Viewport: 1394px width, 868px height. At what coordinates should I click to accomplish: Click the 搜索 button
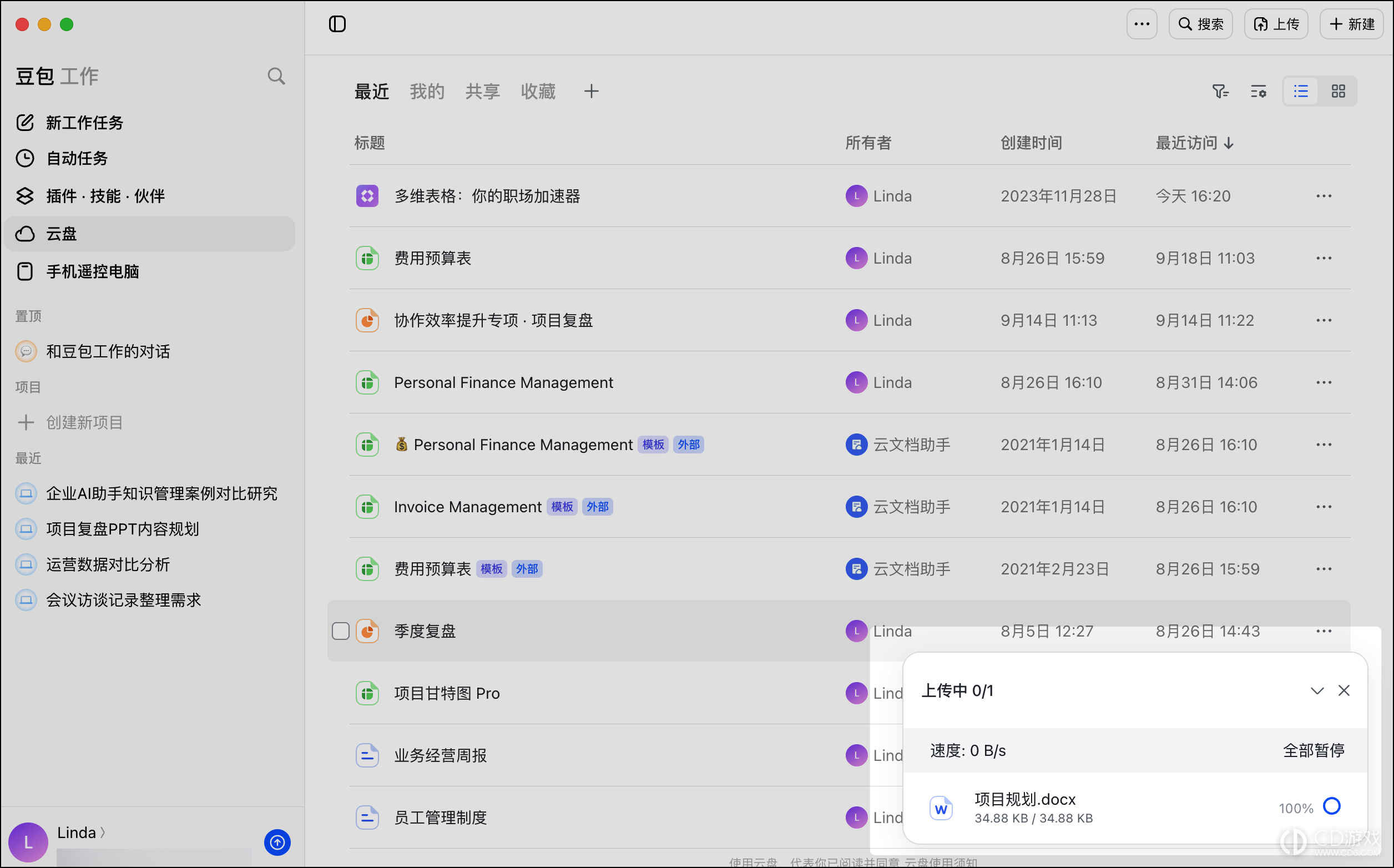tap(1200, 24)
